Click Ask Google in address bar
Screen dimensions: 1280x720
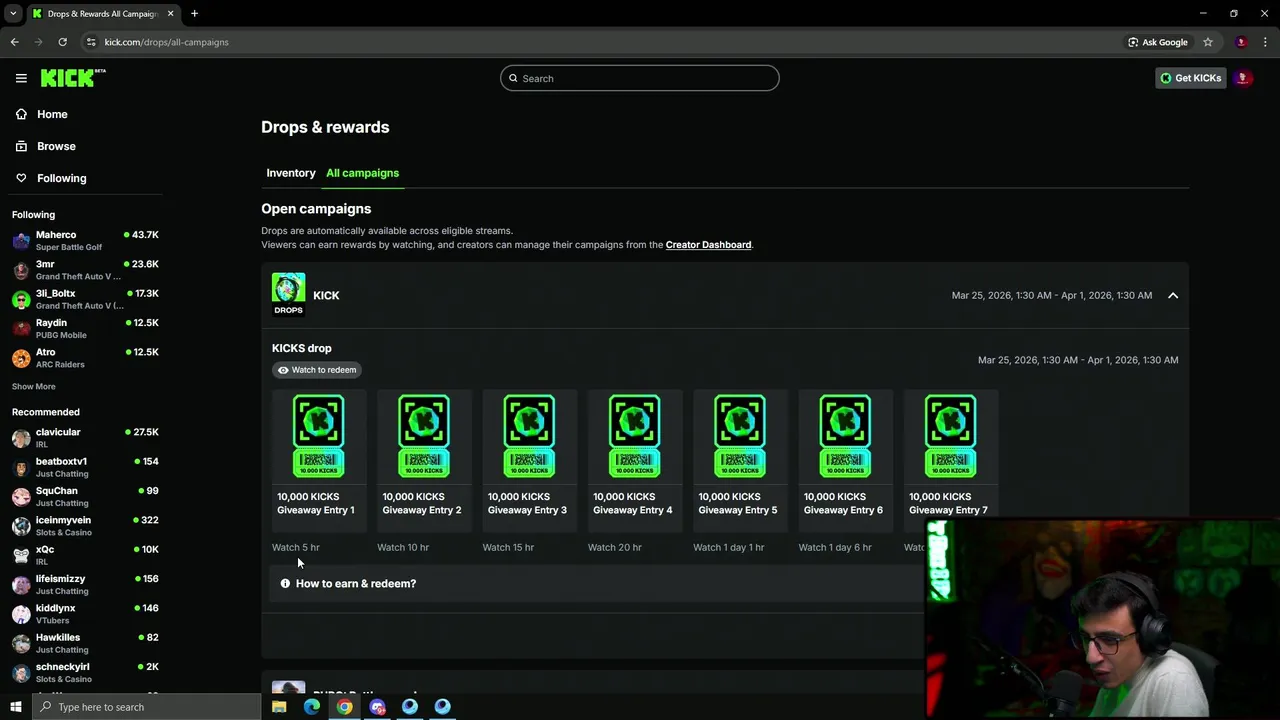coord(1158,42)
